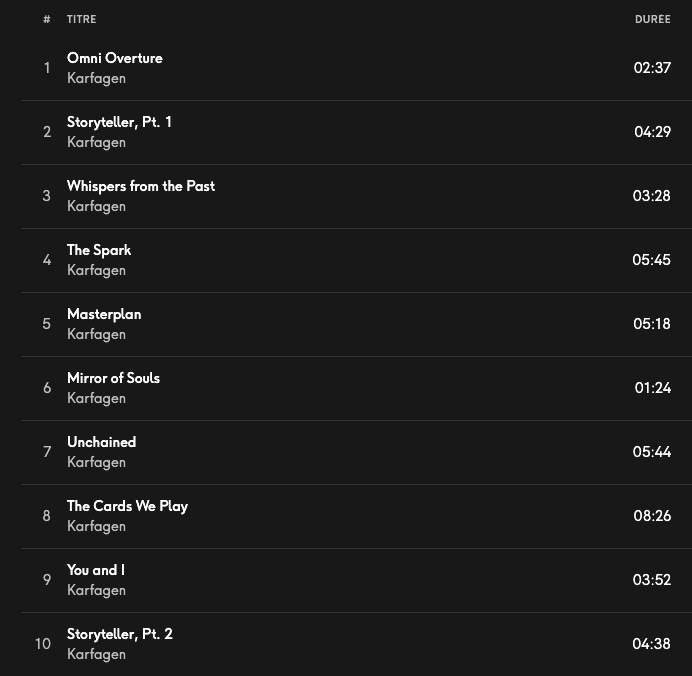692x676 pixels.
Task: Start The Cards We Play
Action: click(x=127, y=506)
